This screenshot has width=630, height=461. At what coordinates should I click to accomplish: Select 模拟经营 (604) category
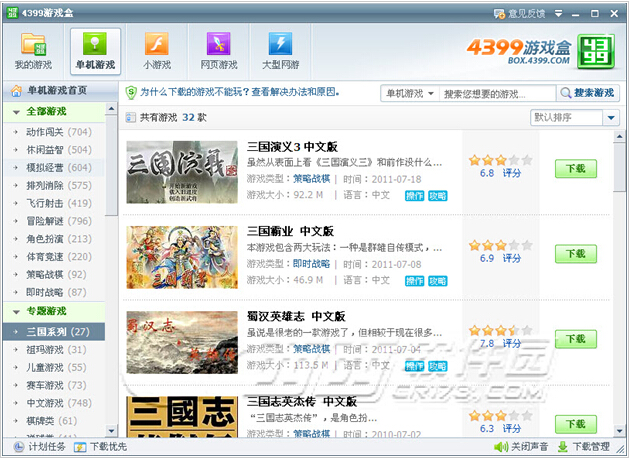54,168
